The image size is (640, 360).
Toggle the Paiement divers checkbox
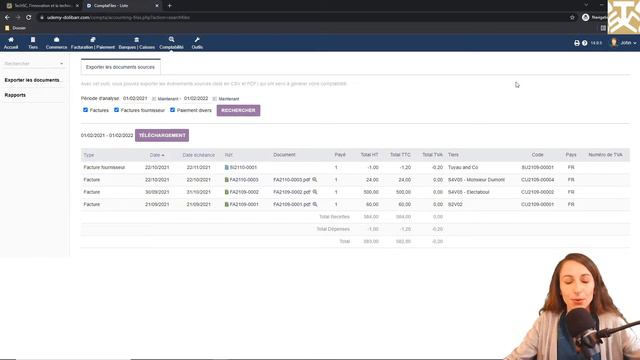[x=172, y=110]
